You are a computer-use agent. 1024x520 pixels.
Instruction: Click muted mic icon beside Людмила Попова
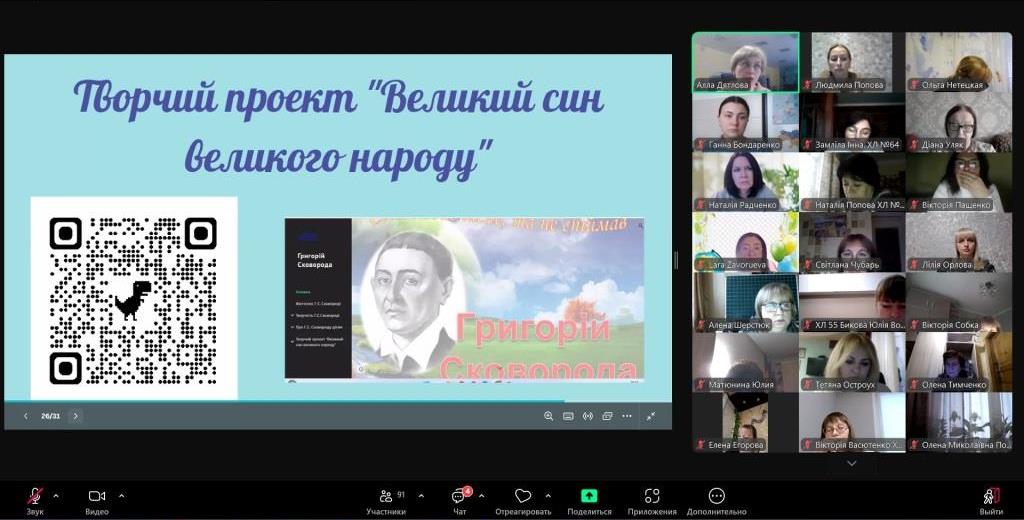[808, 85]
